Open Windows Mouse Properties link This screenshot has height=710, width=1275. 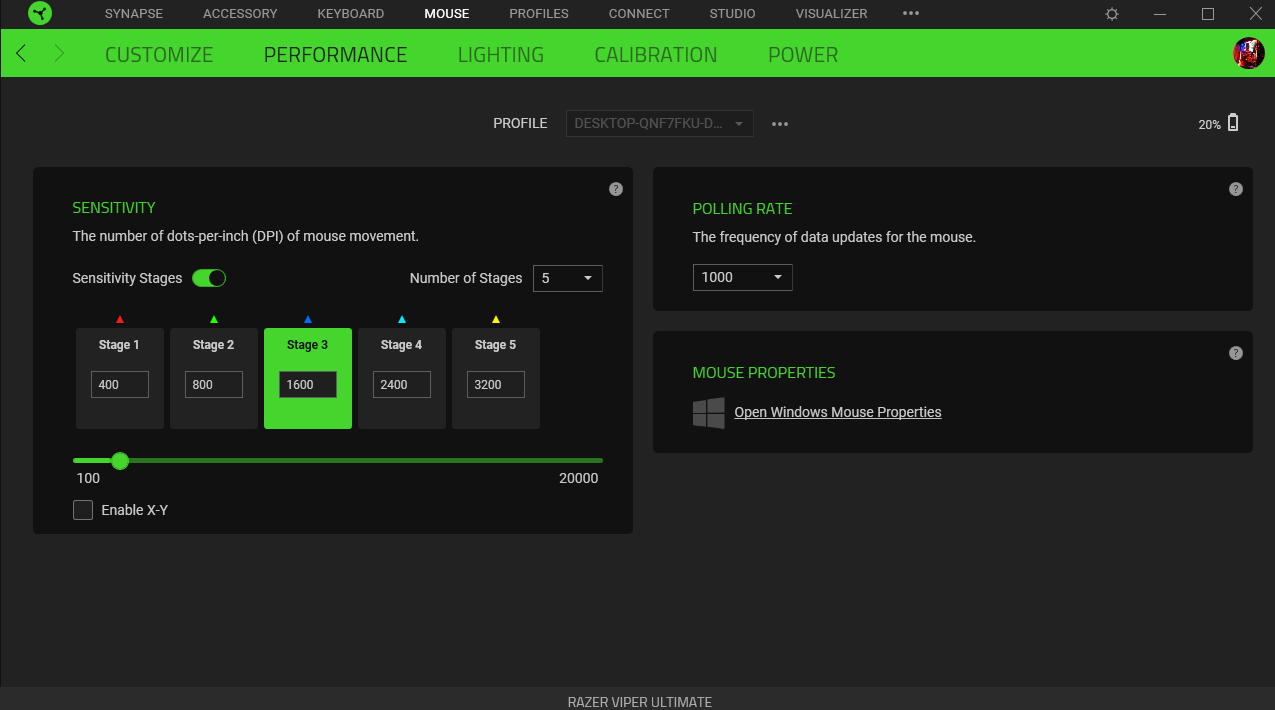point(837,412)
